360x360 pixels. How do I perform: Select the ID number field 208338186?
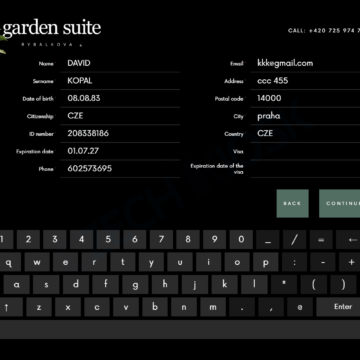(120, 134)
